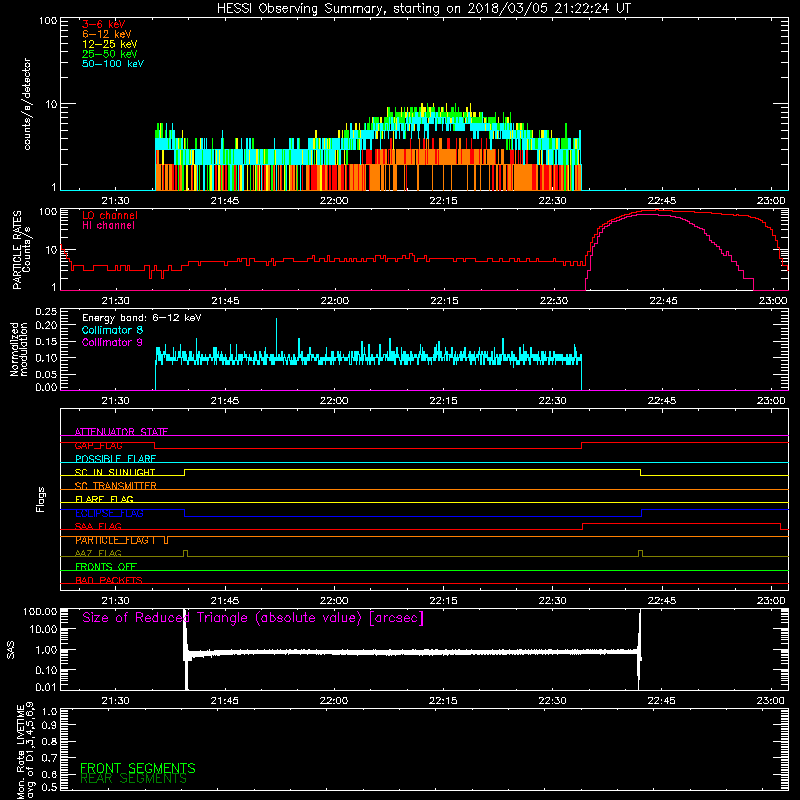This screenshot has height=800, width=800.
Task: Click the peak of the LO channel curve
Action: click(658, 210)
